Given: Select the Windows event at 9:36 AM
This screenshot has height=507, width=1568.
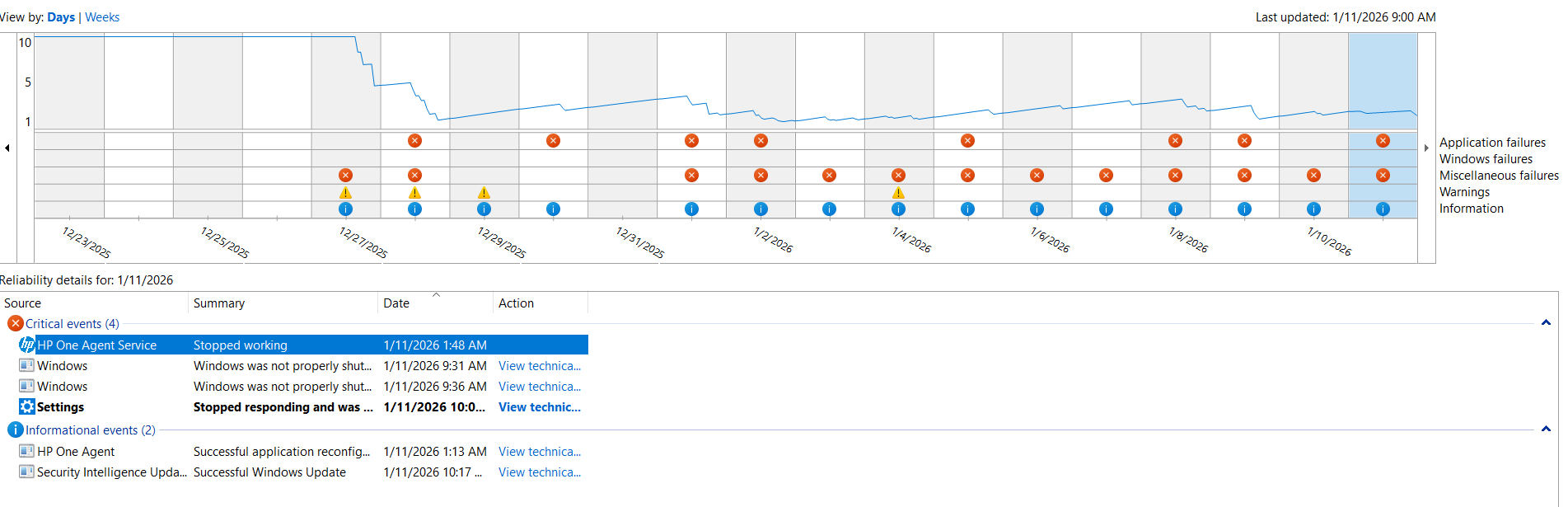Looking at the screenshot, I should 302,386.
